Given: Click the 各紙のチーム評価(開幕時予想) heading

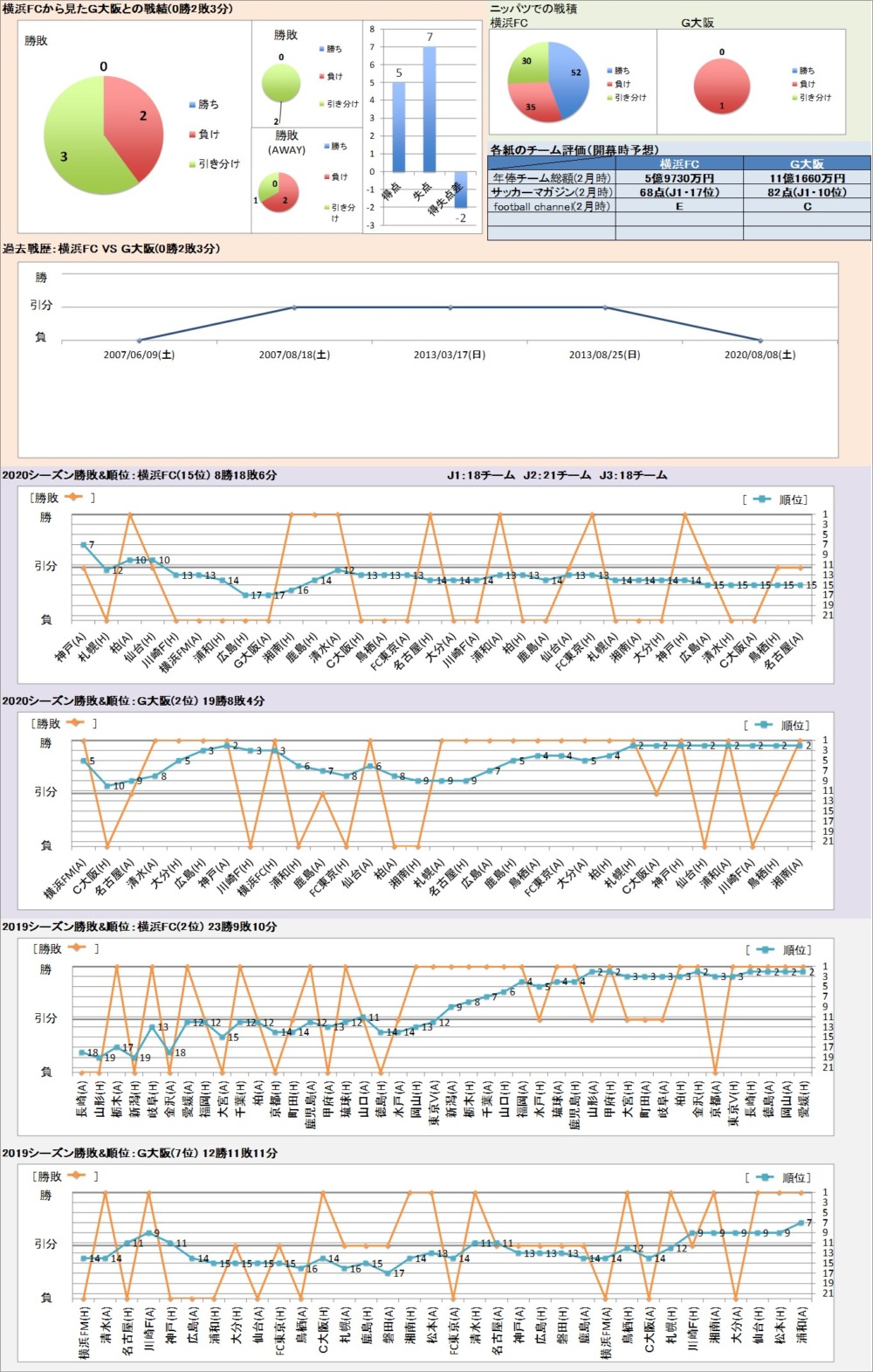Looking at the screenshot, I should click(x=574, y=150).
